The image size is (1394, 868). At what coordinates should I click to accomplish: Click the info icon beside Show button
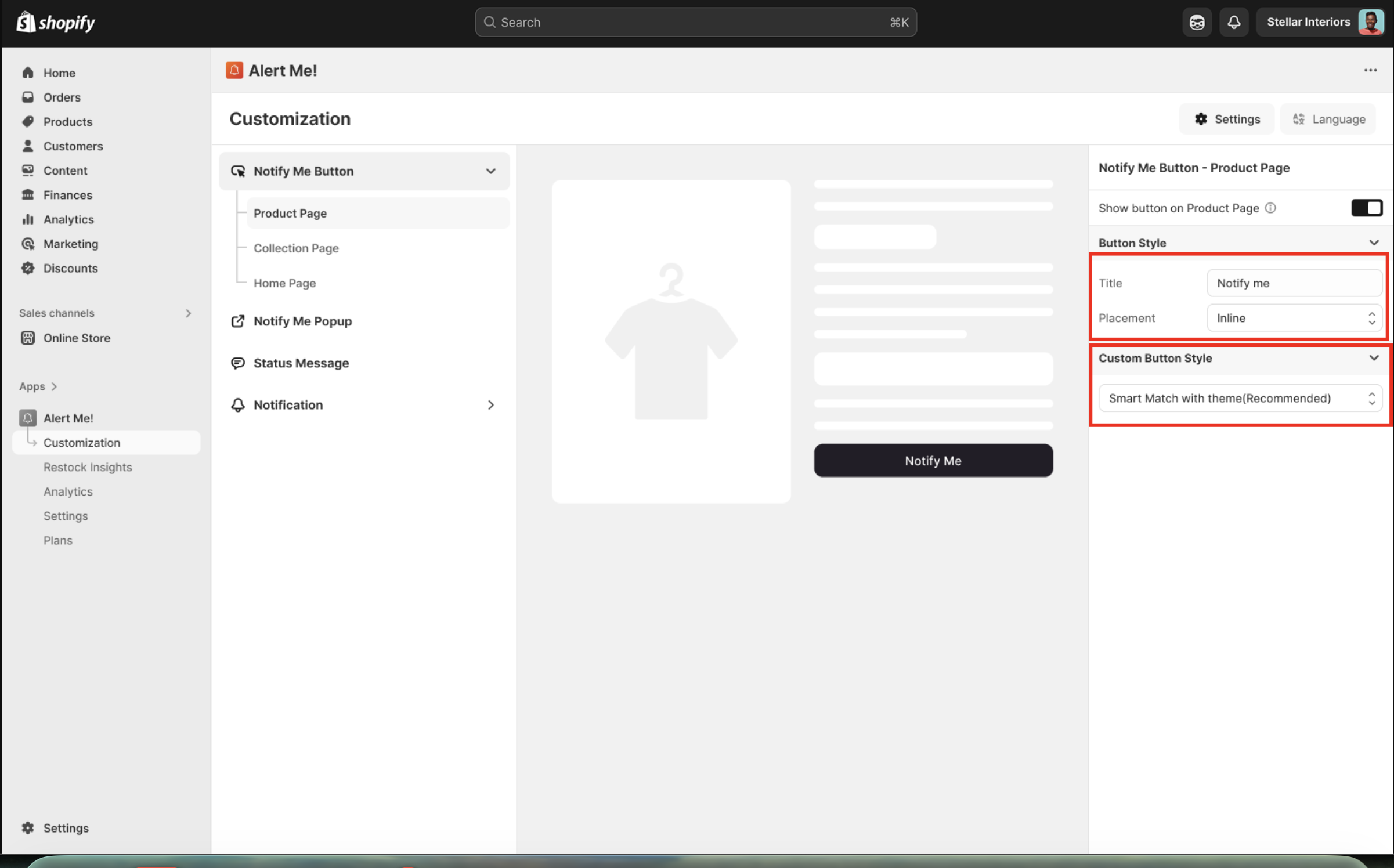pyautogui.click(x=1270, y=208)
